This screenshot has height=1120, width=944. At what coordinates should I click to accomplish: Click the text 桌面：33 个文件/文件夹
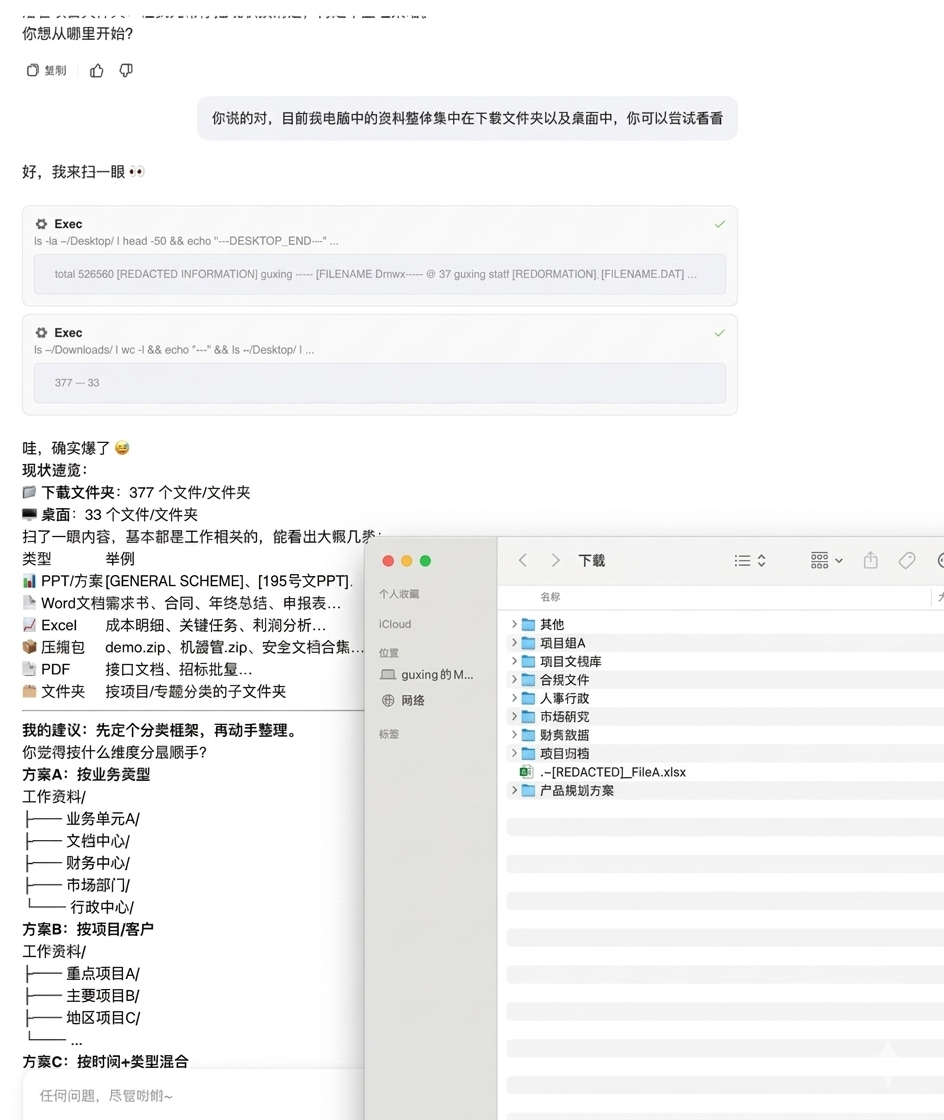[119, 514]
